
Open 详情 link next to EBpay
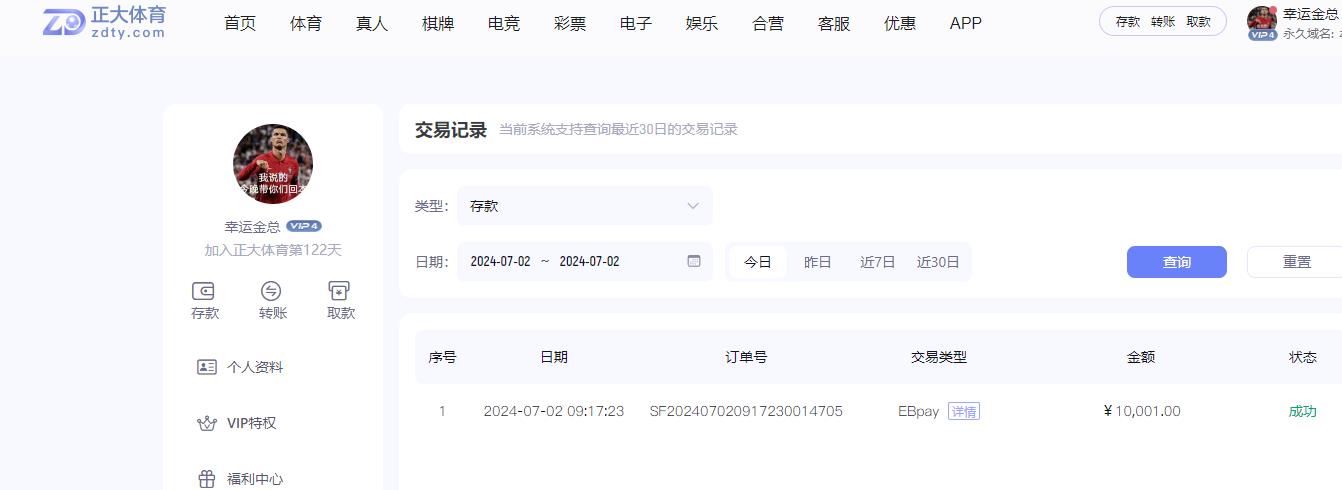click(x=964, y=411)
